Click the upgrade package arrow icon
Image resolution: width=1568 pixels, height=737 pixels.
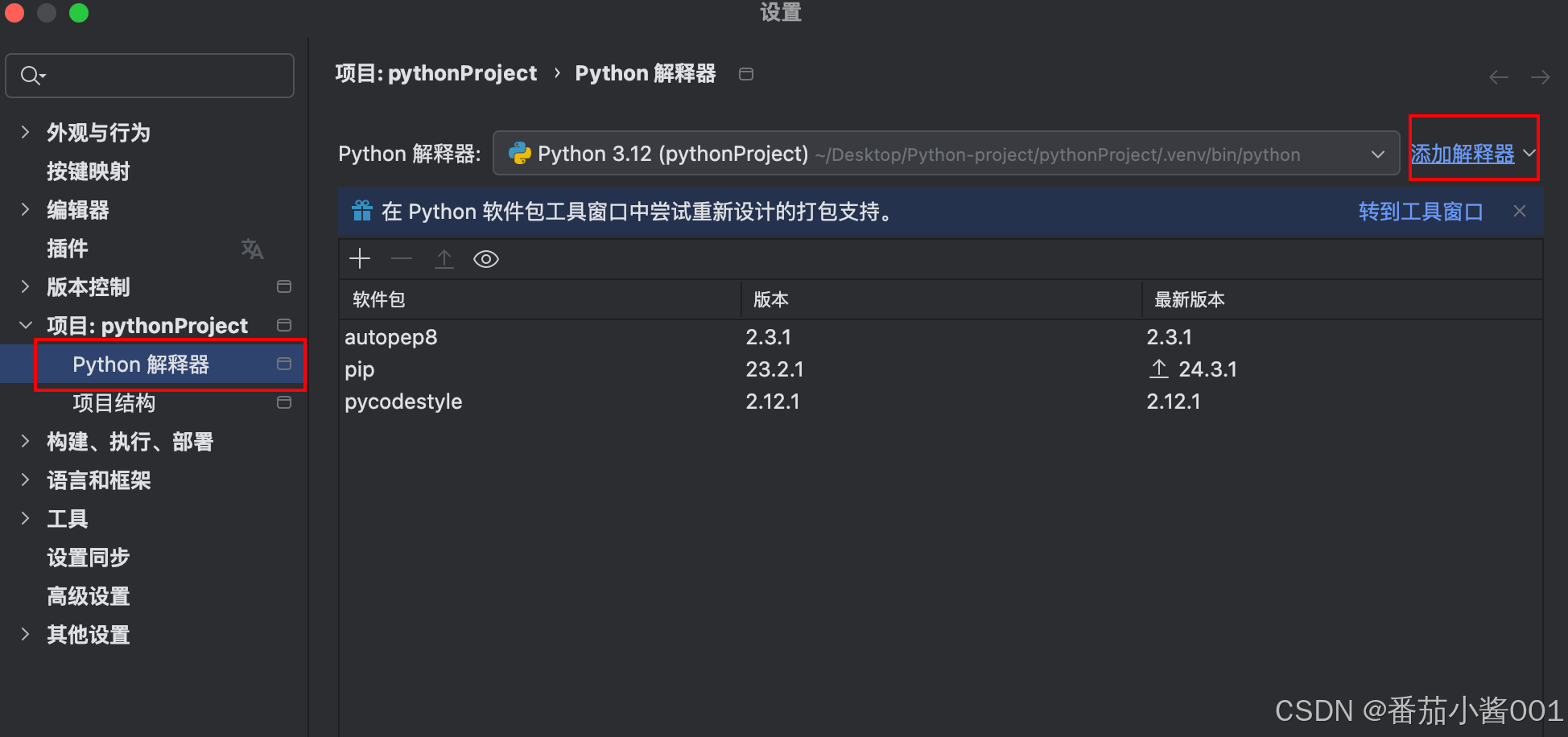(x=444, y=258)
